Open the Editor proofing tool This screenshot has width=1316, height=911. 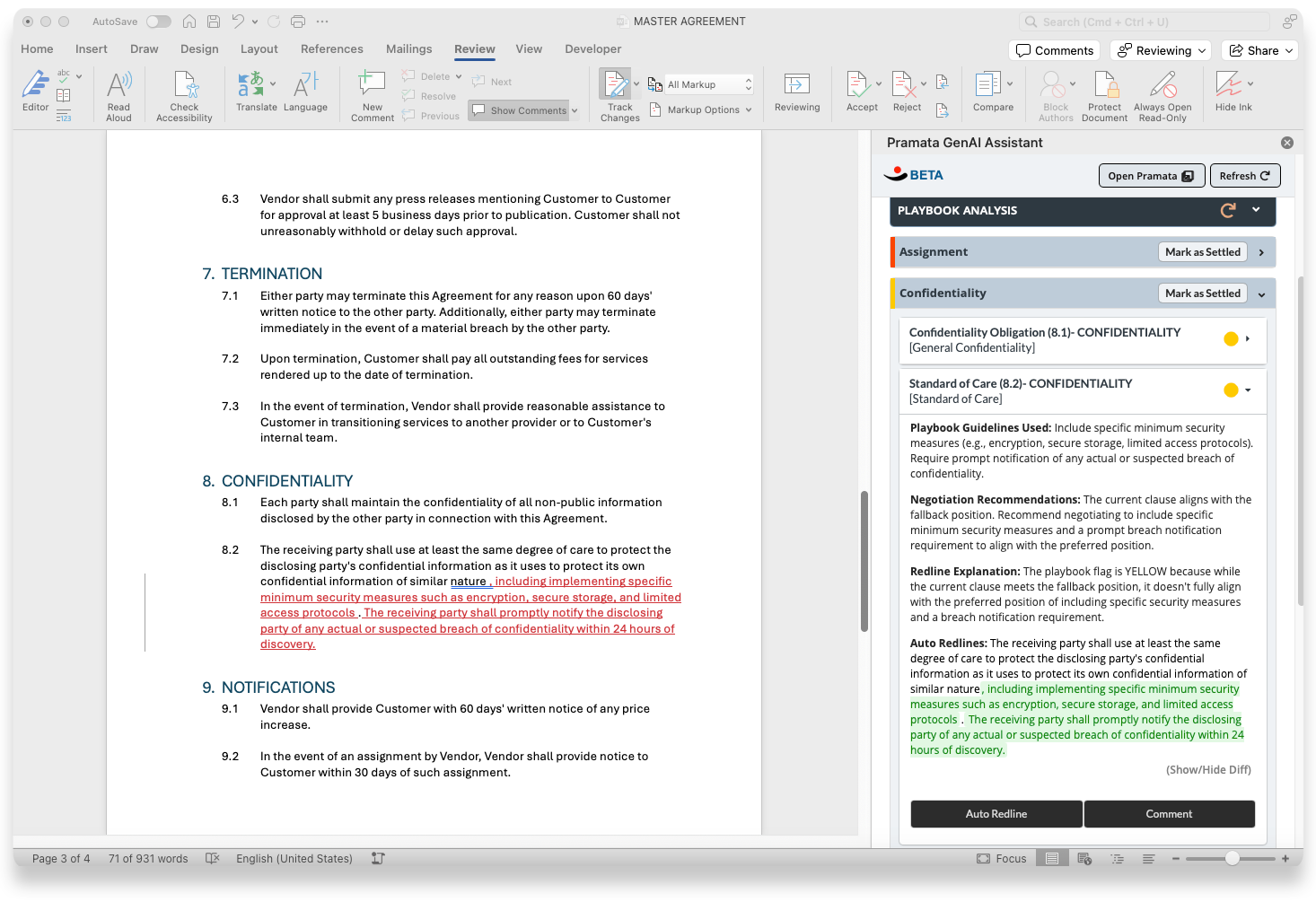[x=35, y=91]
